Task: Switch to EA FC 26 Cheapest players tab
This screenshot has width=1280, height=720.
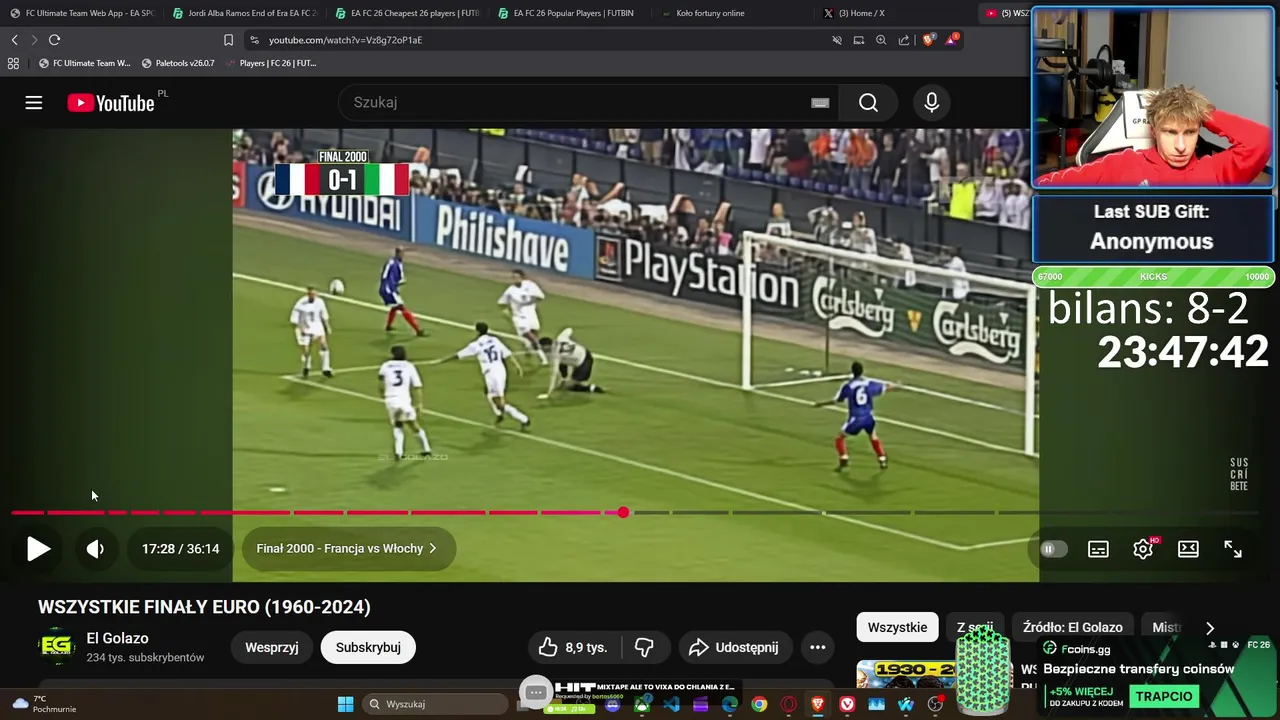Action: [408, 13]
